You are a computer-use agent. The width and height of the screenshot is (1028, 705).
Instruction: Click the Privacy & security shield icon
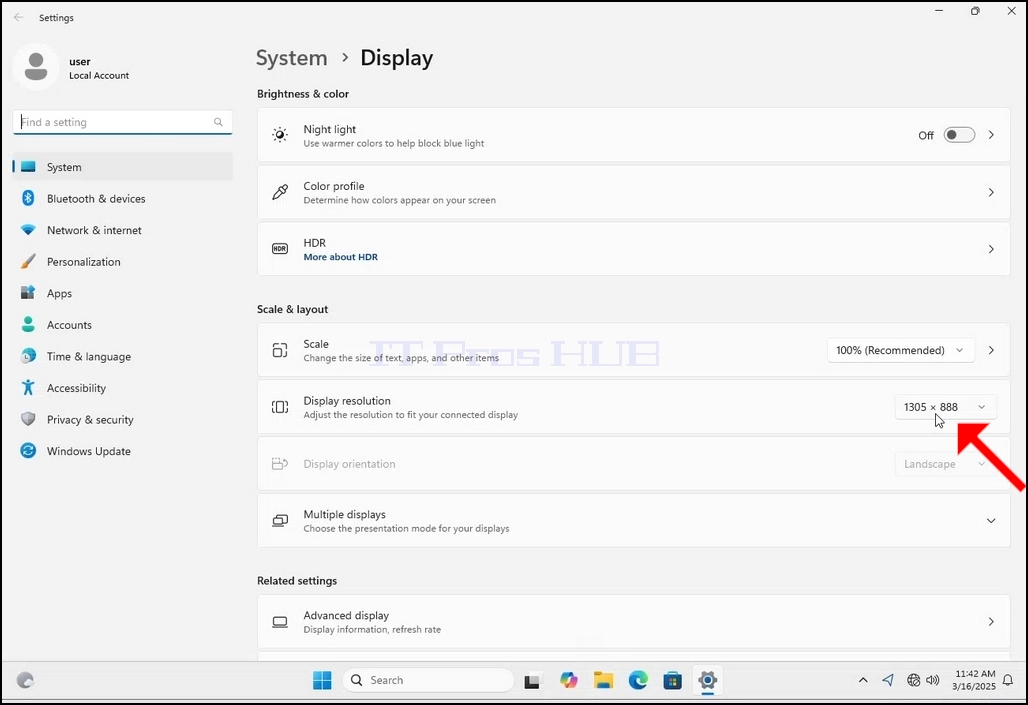click(x=28, y=419)
